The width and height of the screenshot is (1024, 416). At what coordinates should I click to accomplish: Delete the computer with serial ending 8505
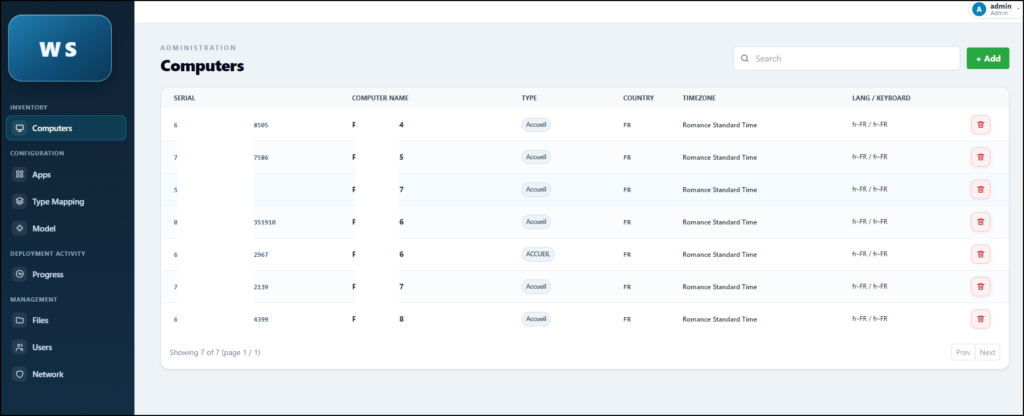point(980,125)
